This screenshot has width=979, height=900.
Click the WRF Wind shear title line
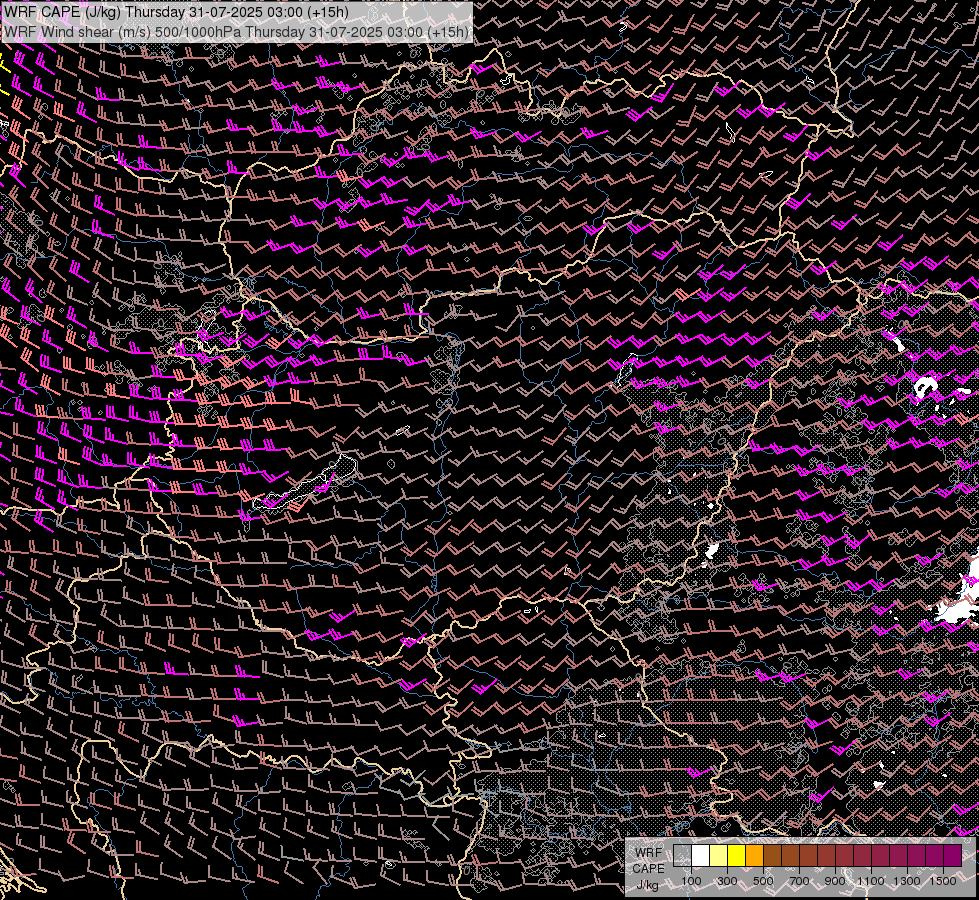[x=236, y=32]
